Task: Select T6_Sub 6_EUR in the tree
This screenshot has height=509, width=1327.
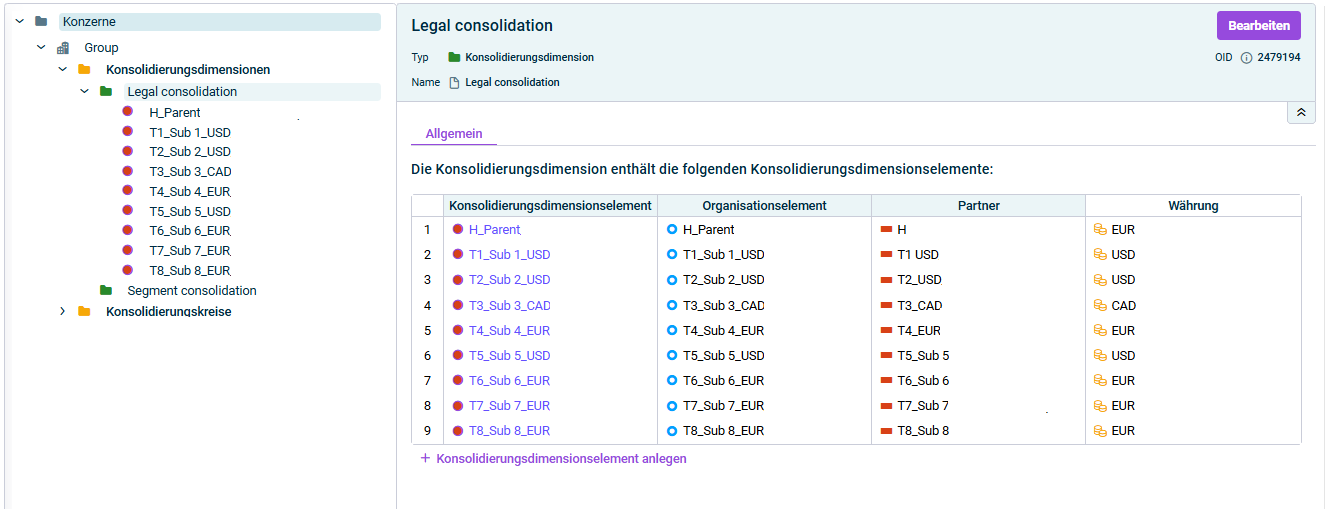Action: [190, 231]
